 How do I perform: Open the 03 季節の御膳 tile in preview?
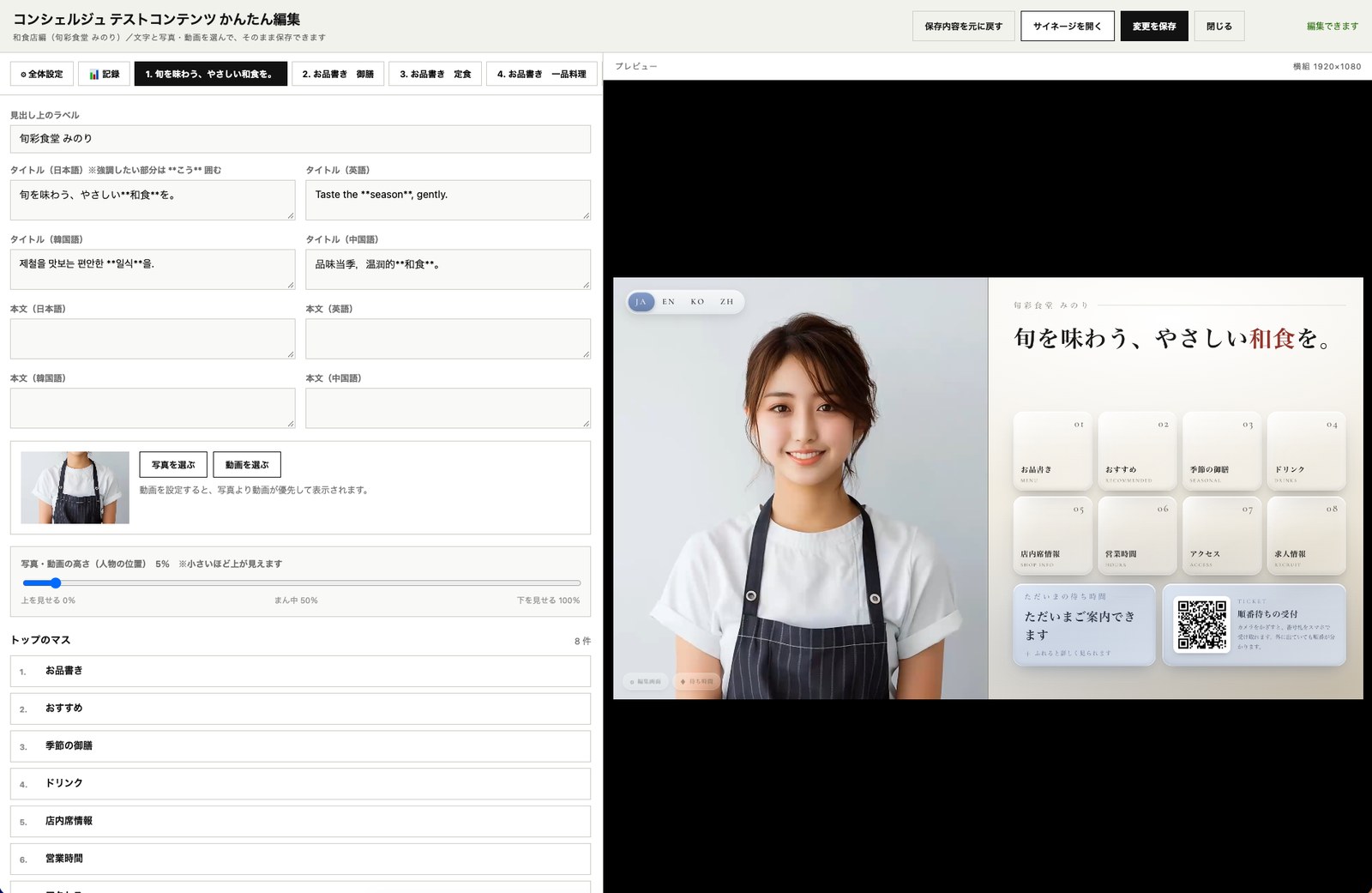(x=1221, y=450)
